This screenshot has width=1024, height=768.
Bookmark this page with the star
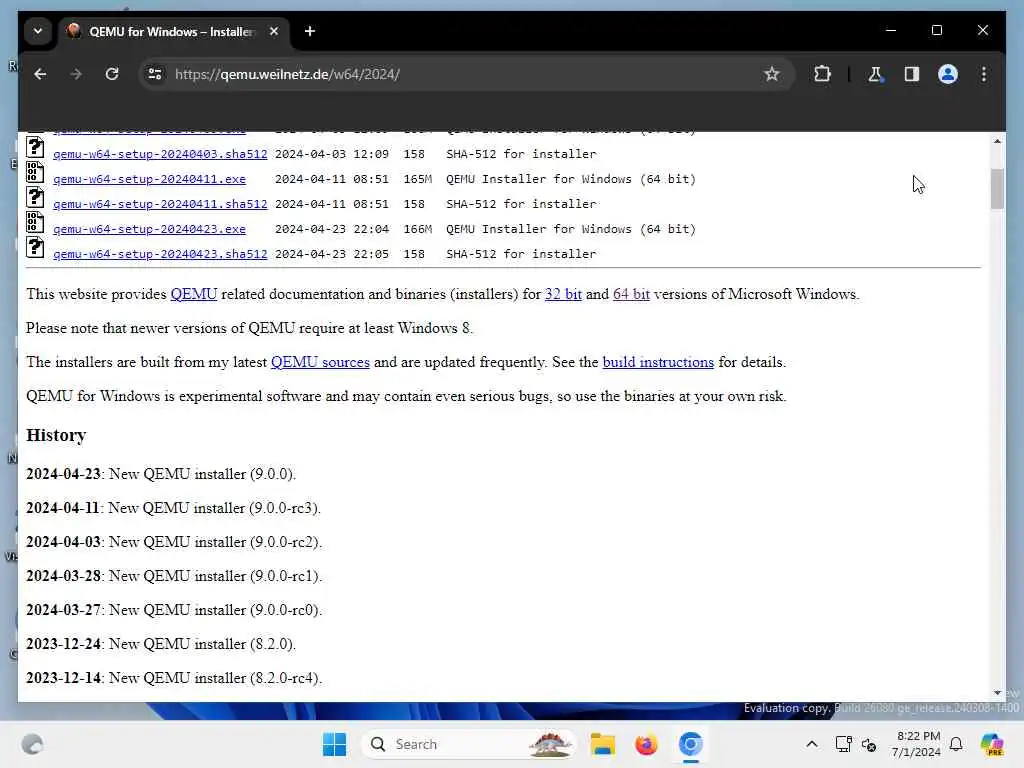pyautogui.click(x=772, y=74)
